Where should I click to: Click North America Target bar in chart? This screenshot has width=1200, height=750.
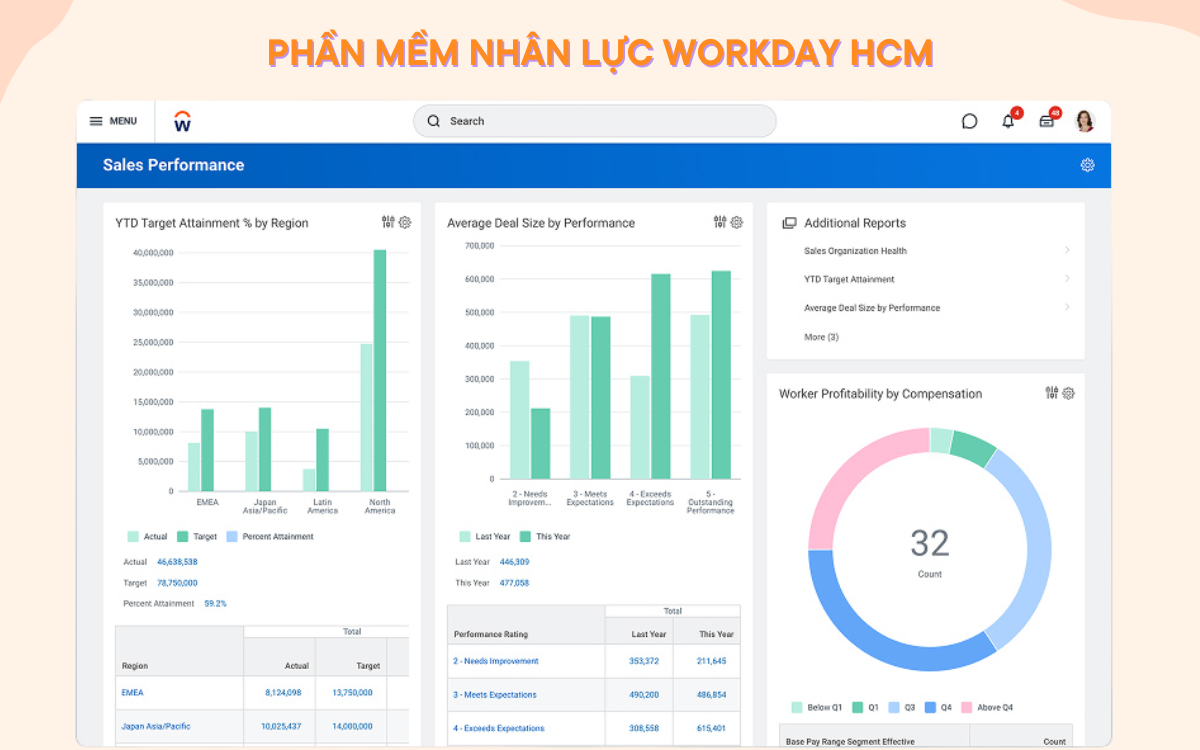click(x=380, y=370)
